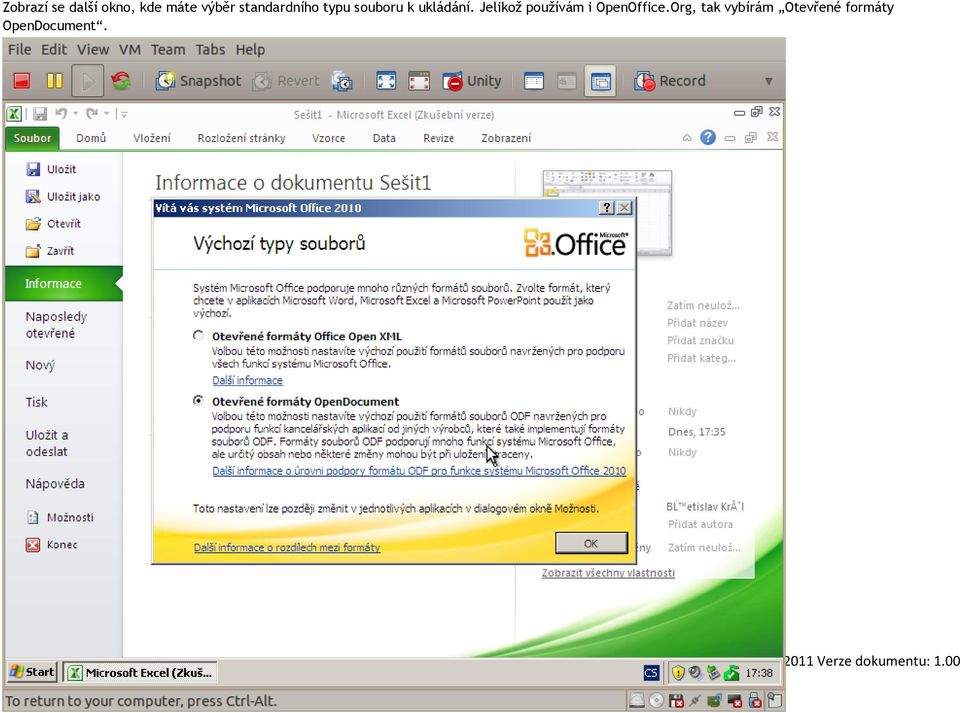Open link about ODF support level

pos(419,471)
